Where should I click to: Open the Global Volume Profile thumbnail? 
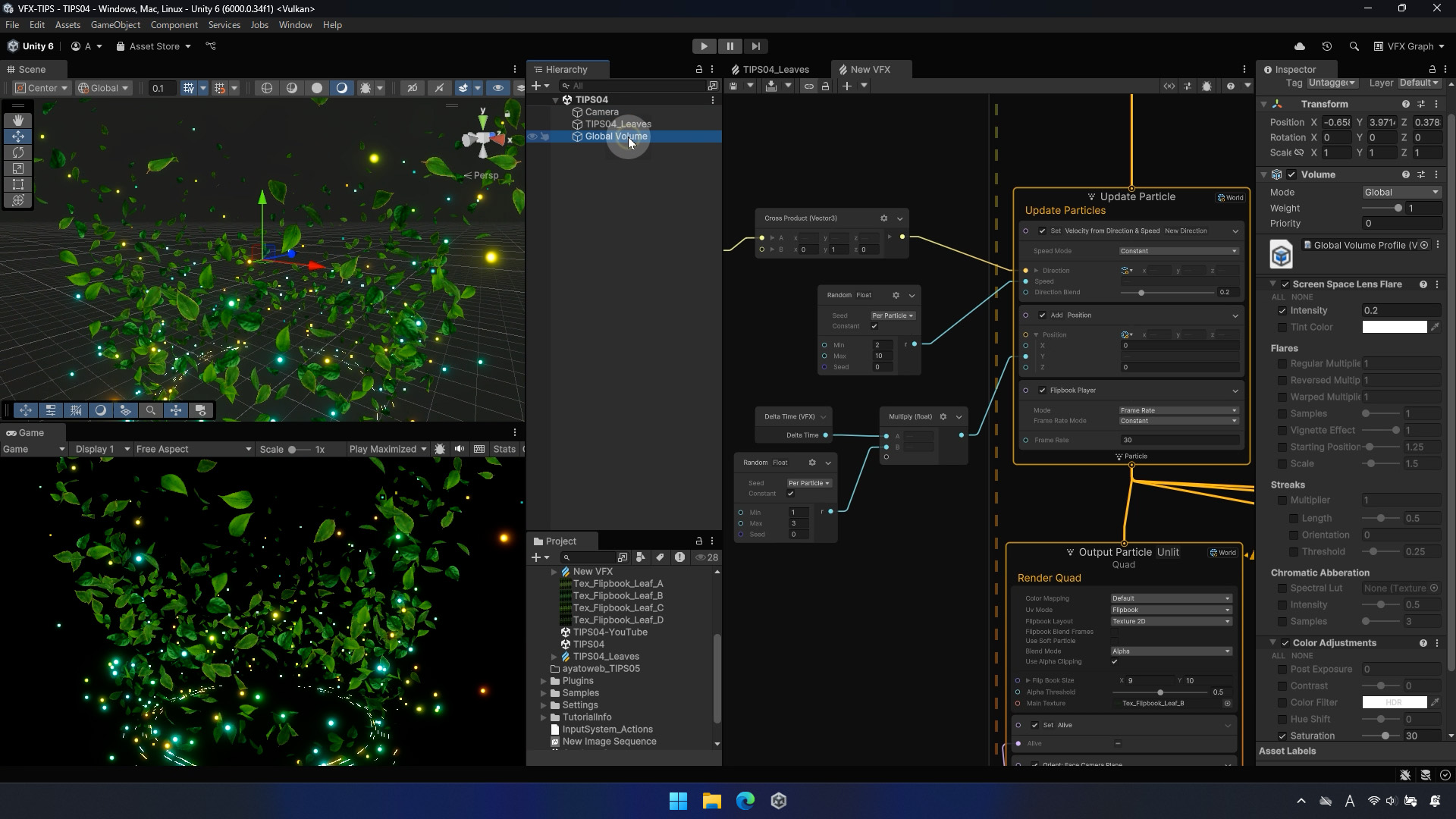click(1281, 255)
